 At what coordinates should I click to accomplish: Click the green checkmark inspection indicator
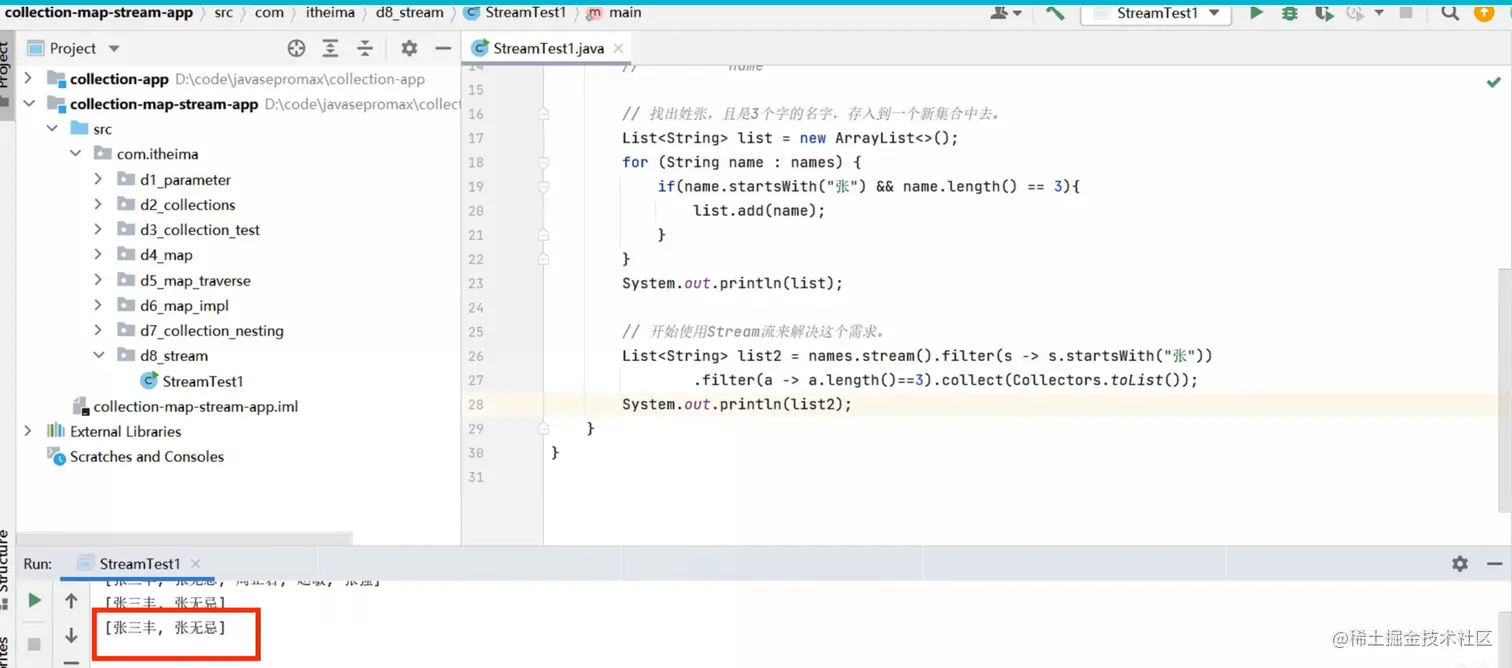1493,83
